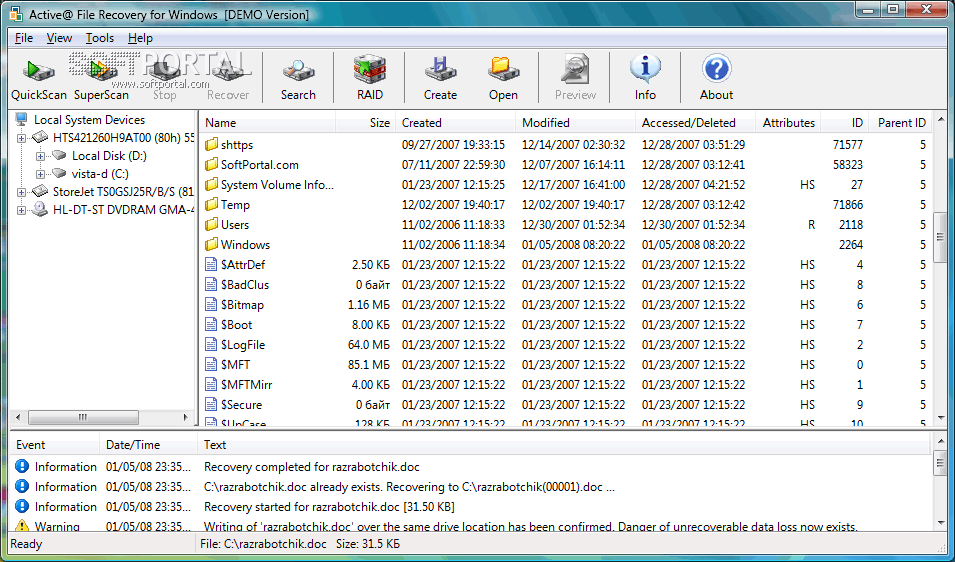Select the SoftPortal.com folder icon
The image size is (955, 562).
coord(211,164)
